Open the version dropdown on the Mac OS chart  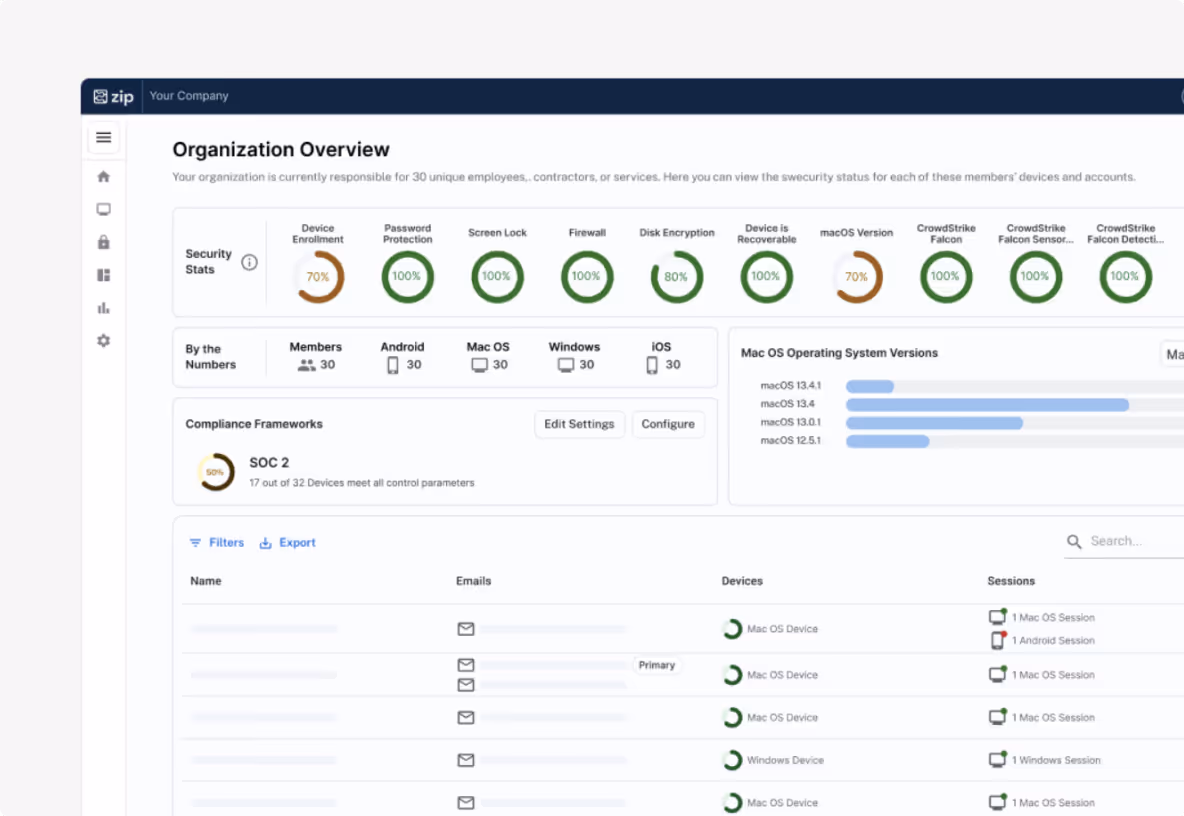pos(1171,353)
